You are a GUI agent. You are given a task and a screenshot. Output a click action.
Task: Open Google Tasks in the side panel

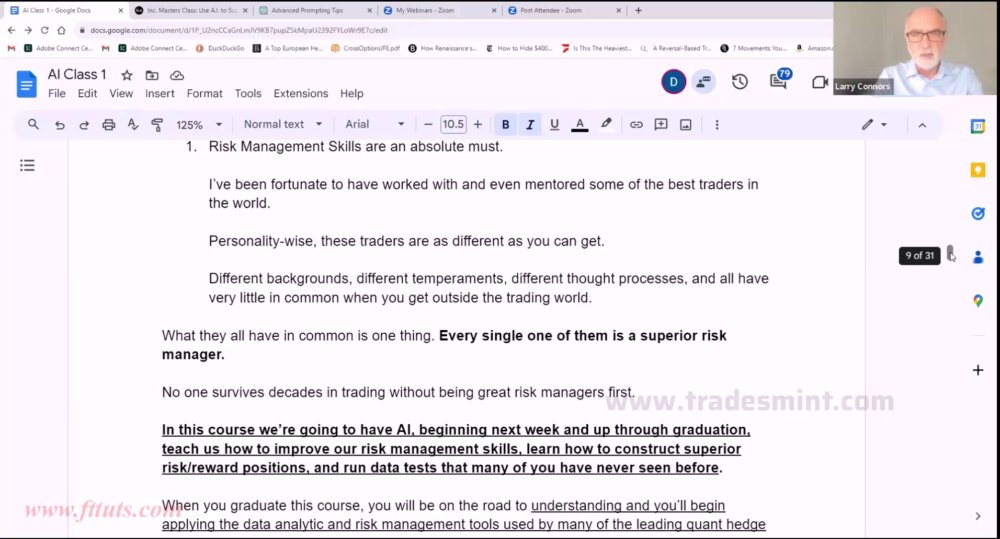tap(978, 214)
